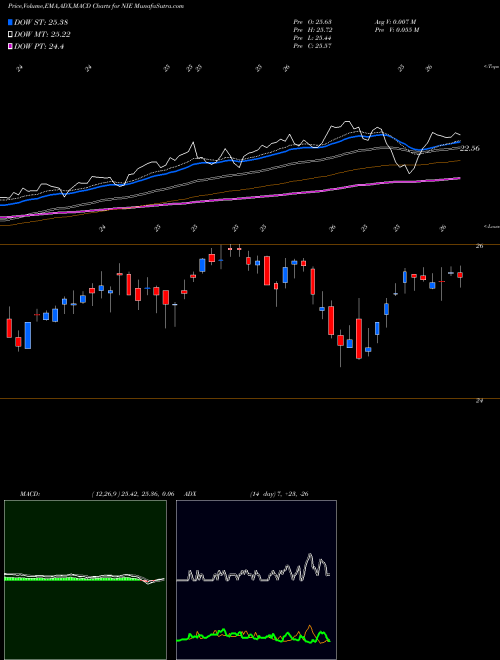Image resolution: width=500 pixels, height=660 pixels.
Task: Click the 'Pre H: 25.72' high value
Action: click(x=314, y=30)
